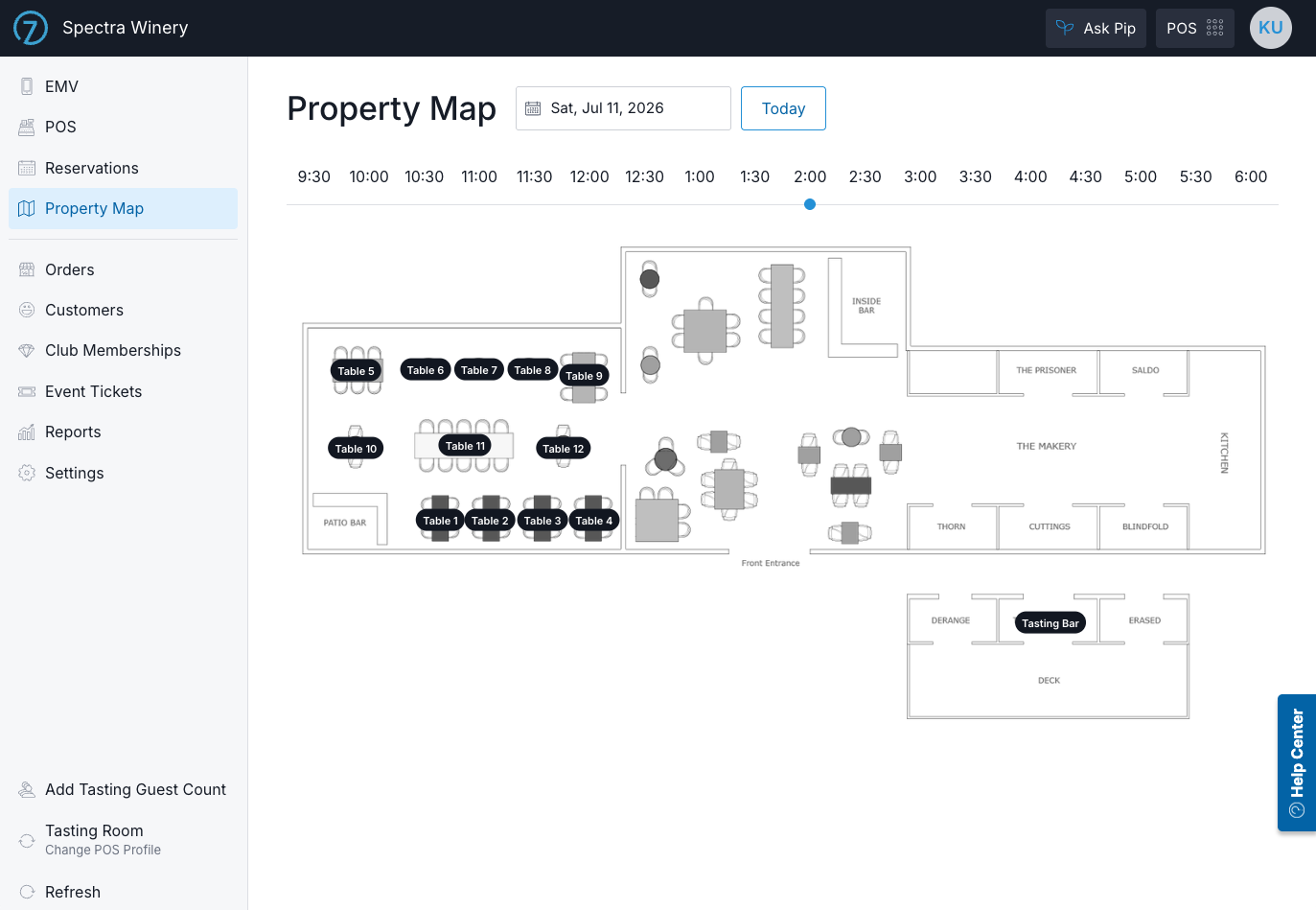Click the calendar icon in date field

click(533, 108)
